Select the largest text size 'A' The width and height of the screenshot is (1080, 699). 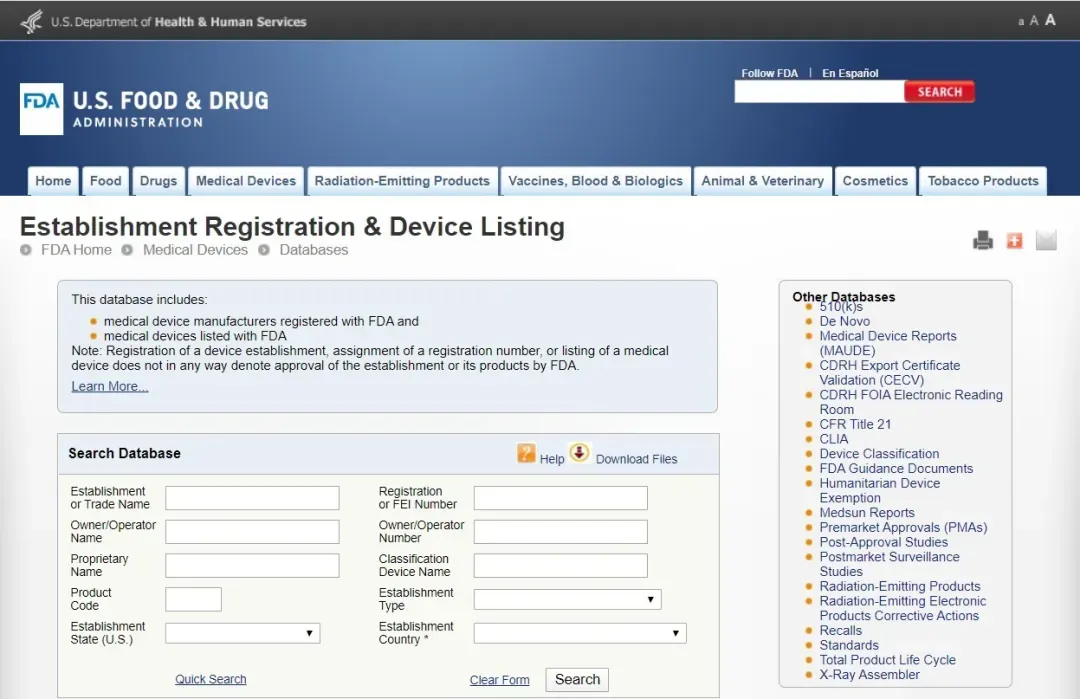[x=1050, y=20]
